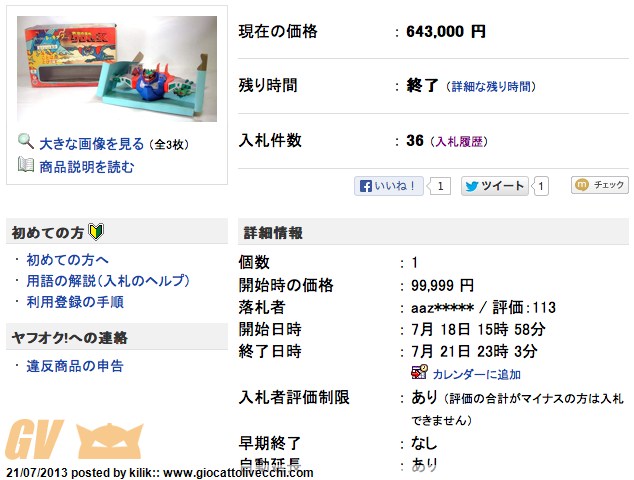Open the product photo thumbnail
634x480 pixels.
(117, 69)
